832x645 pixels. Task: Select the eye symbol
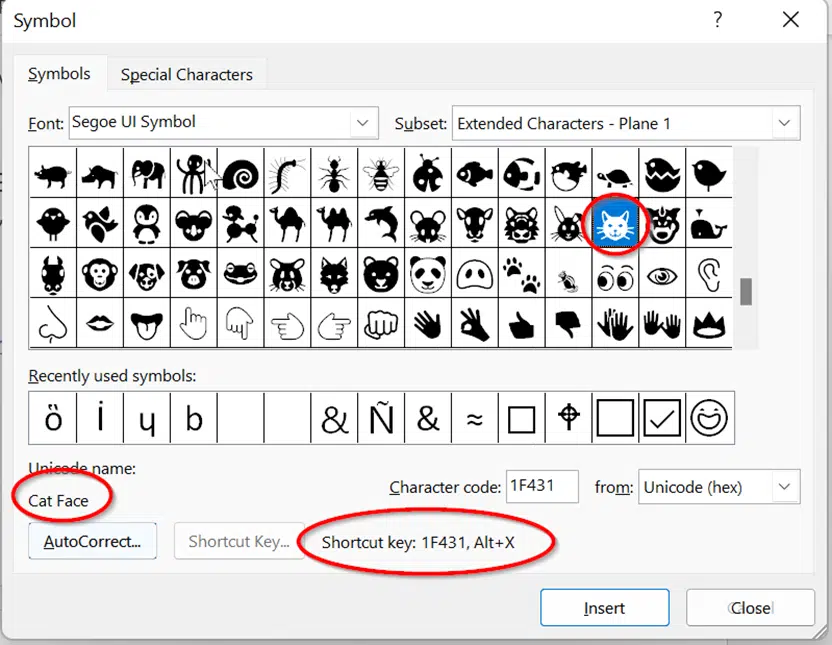[x=662, y=274]
